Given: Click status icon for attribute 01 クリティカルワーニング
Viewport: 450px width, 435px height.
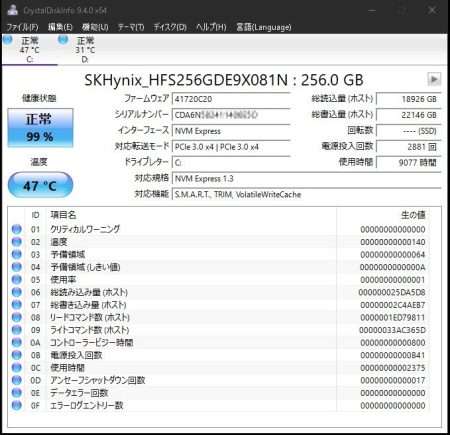Looking at the screenshot, I should tap(16, 229).
